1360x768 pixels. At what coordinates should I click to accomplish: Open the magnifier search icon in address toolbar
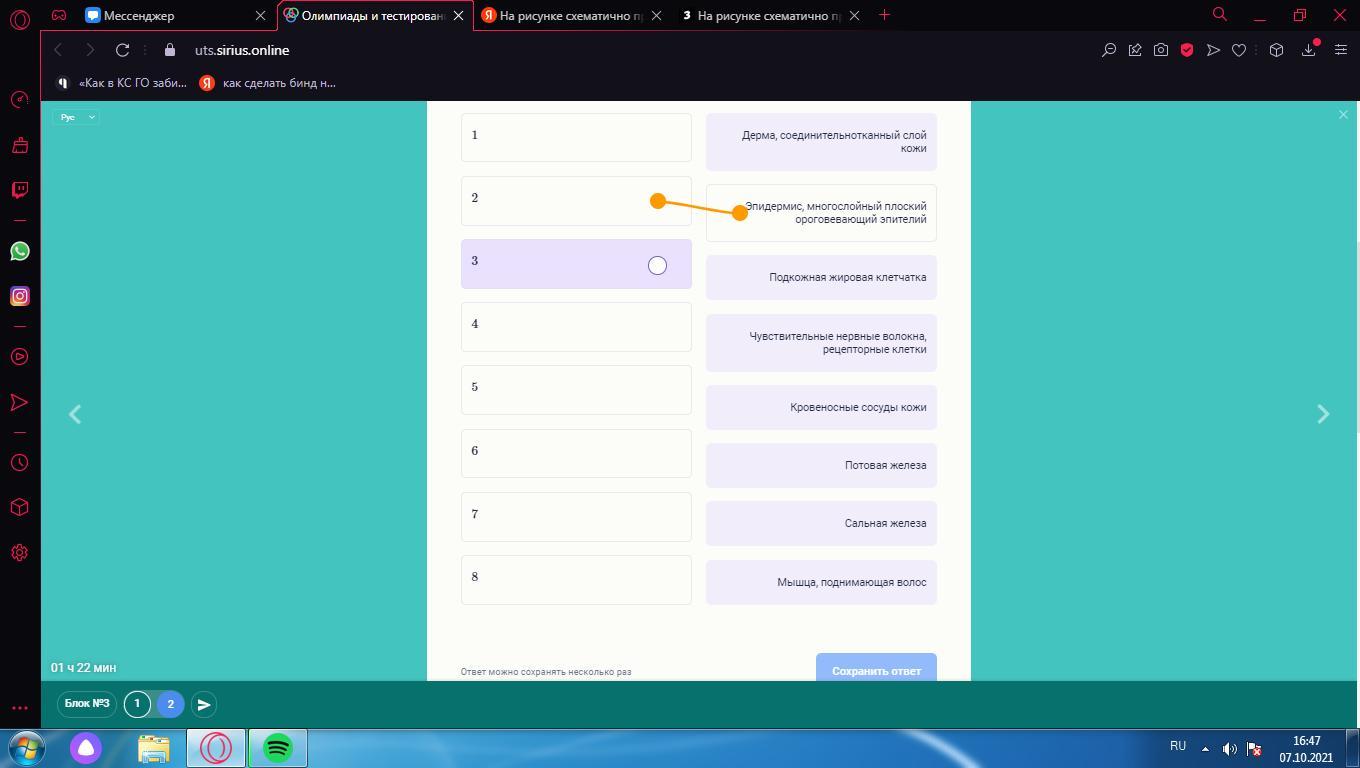(x=1109, y=50)
